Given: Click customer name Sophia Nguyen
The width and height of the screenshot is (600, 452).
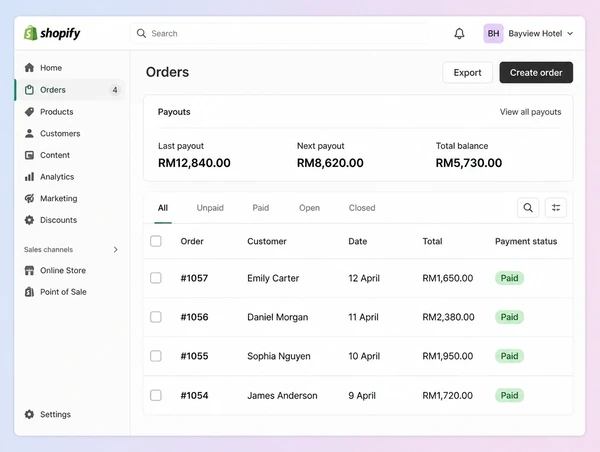Looking at the screenshot, I should coord(279,356).
